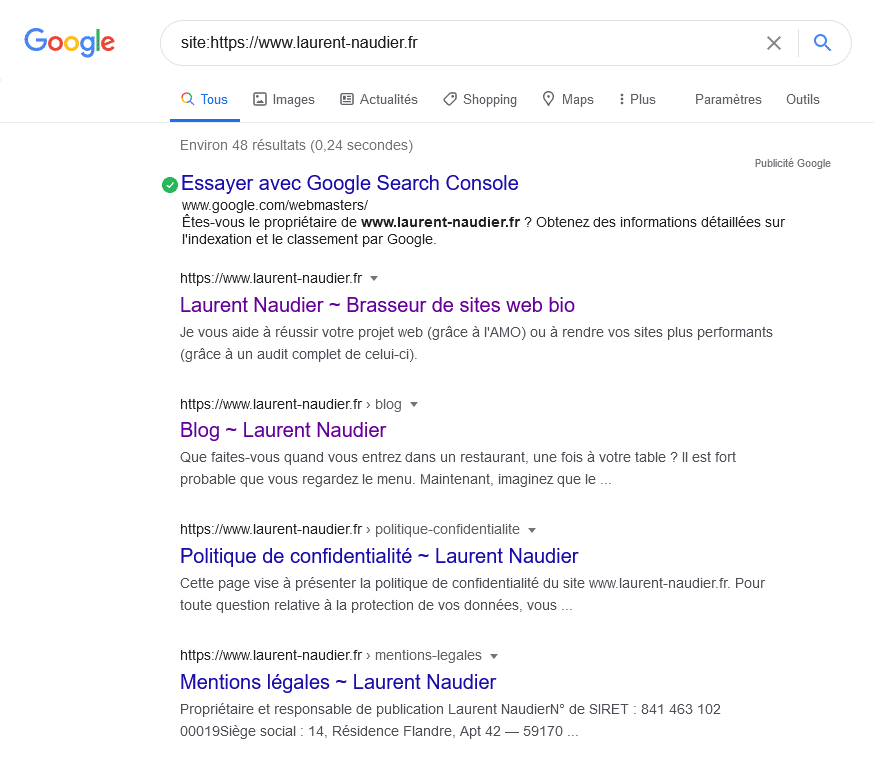Click the green check mark icon

click(x=169, y=184)
